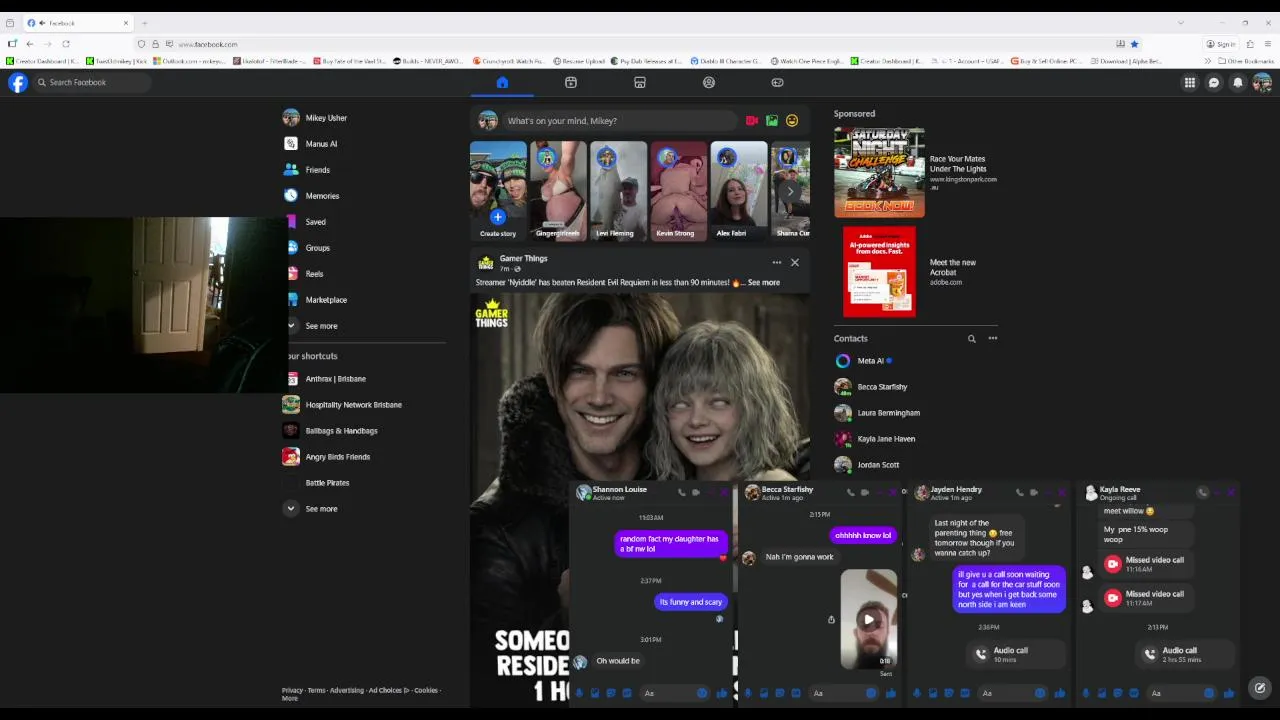The image size is (1280, 720).
Task: Open the Marketplace tab in top bar
Action: (640, 83)
